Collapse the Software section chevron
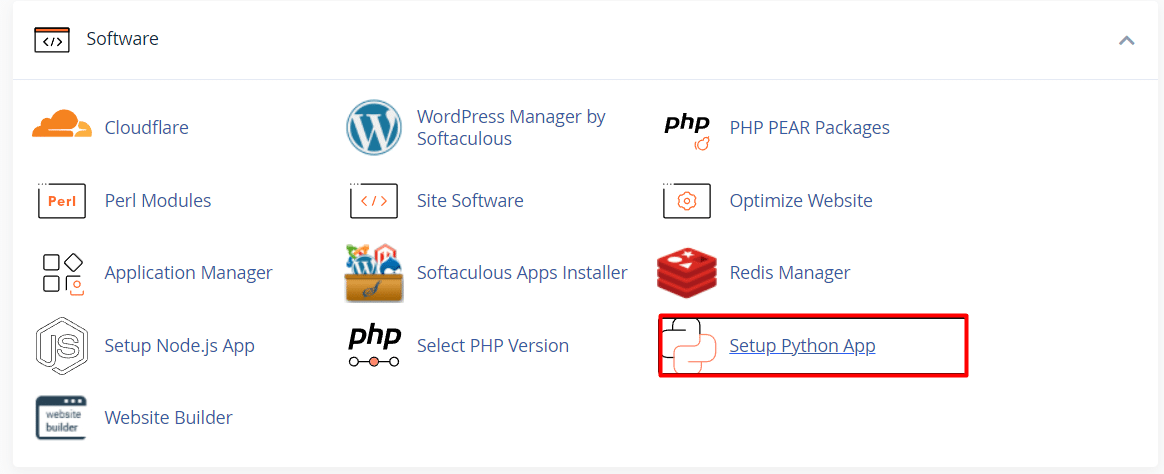Viewport: 1164px width, 474px height. click(1126, 40)
